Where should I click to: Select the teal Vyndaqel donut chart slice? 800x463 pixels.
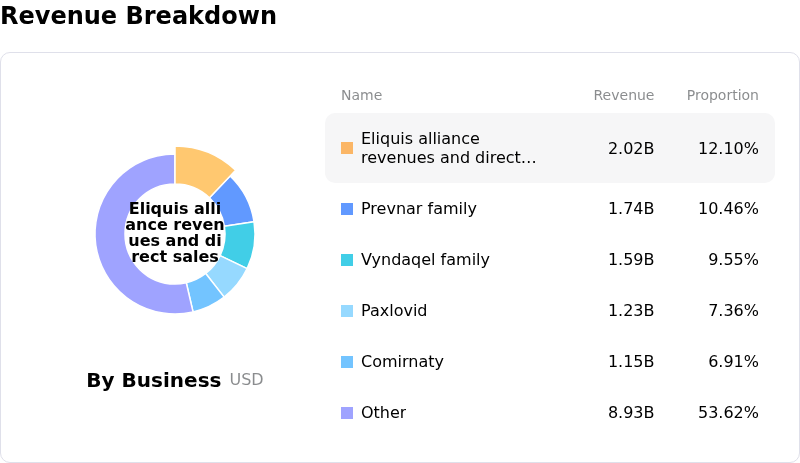click(239, 244)
